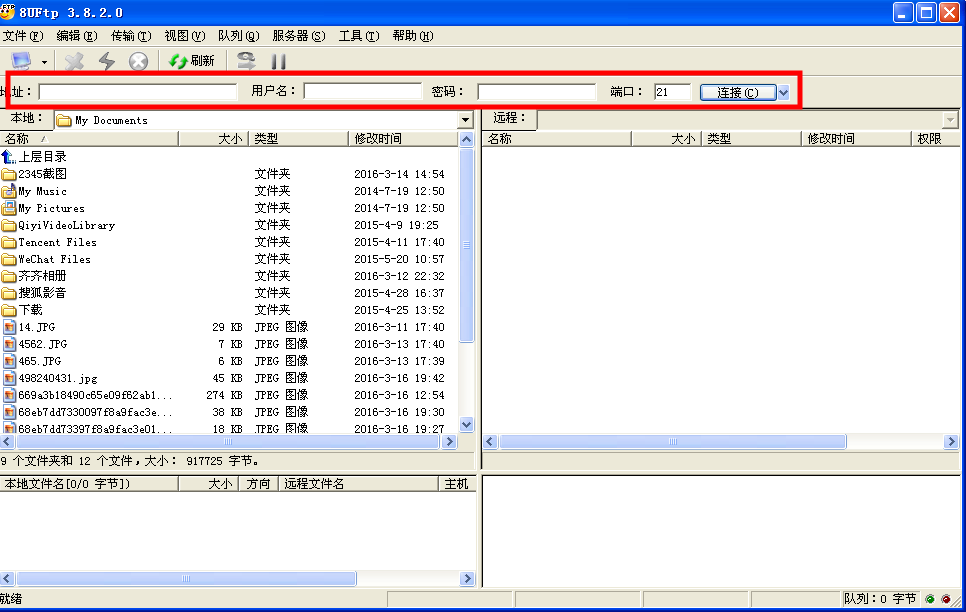
Task: Open the 服务器(S) menu
Action: [299, 36]
